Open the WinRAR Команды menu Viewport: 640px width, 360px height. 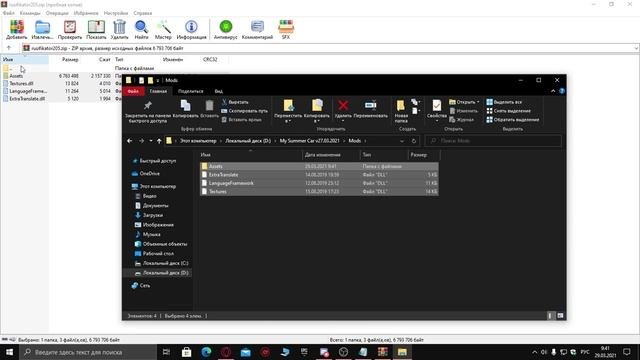click(x=30, y=13)
